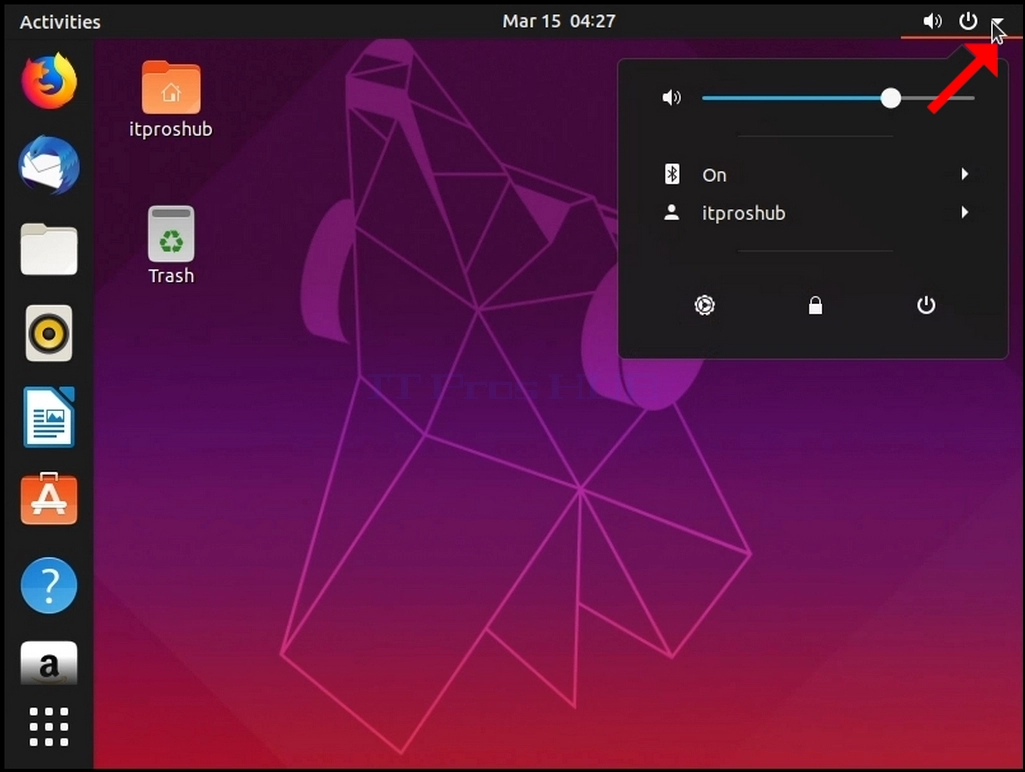Show Applications grid button
Image resolution: width=1025 pixels, height=772 pixels.
[x=49, y=727]
